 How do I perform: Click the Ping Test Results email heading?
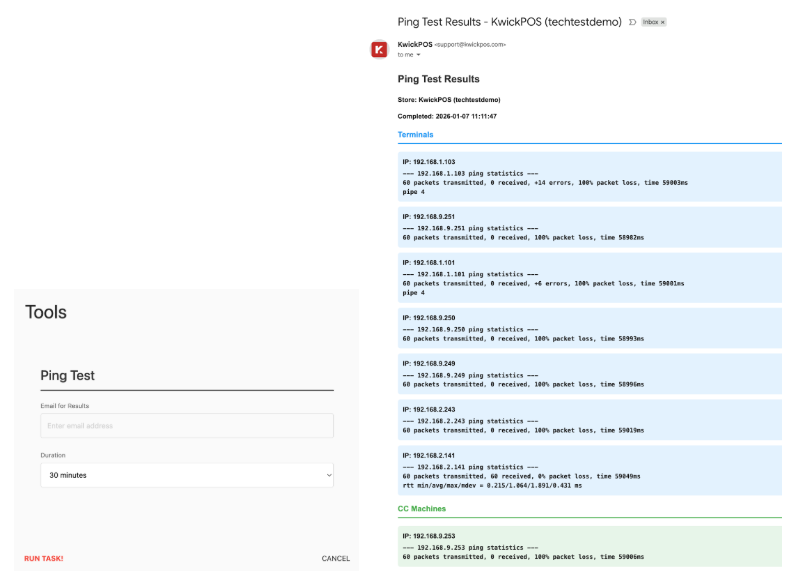tap(438, 79)
